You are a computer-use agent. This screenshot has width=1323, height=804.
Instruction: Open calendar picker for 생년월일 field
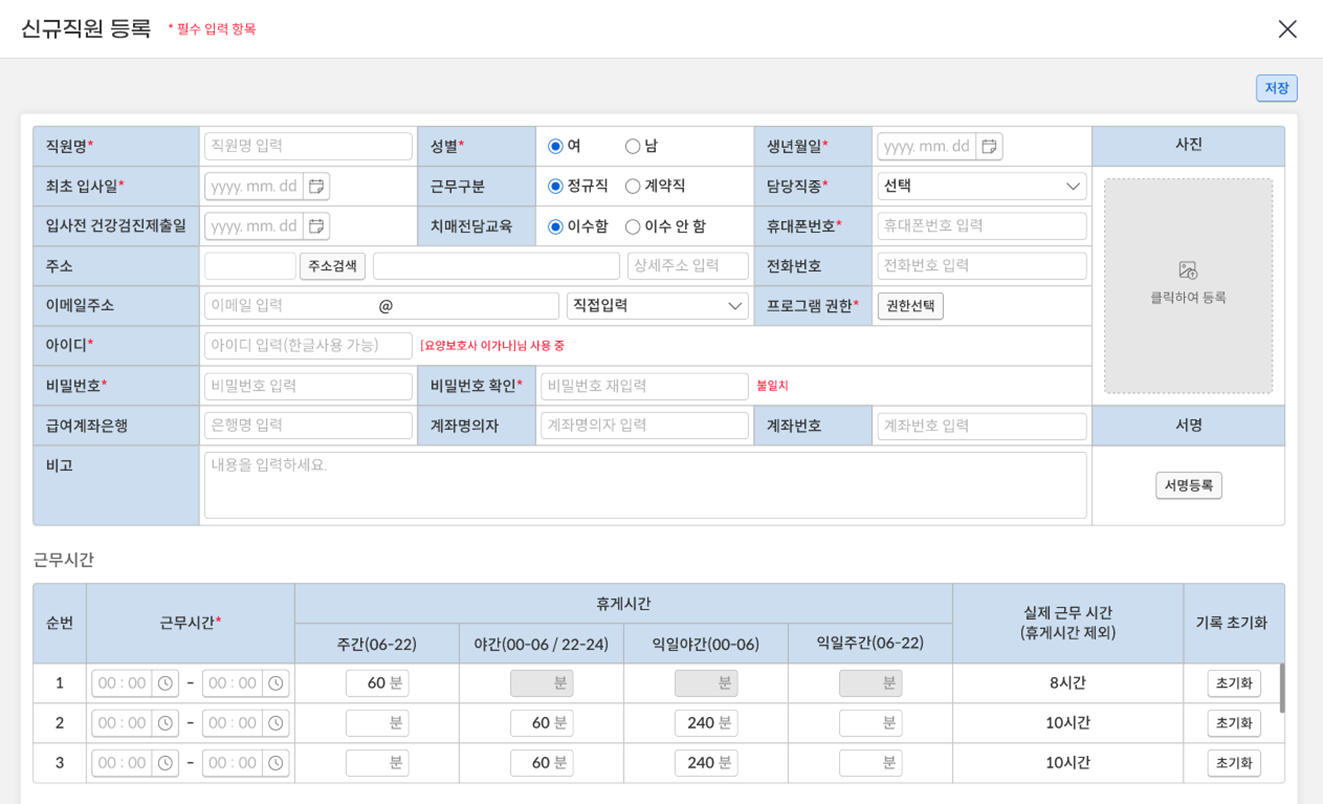click(x=989, y=146)
